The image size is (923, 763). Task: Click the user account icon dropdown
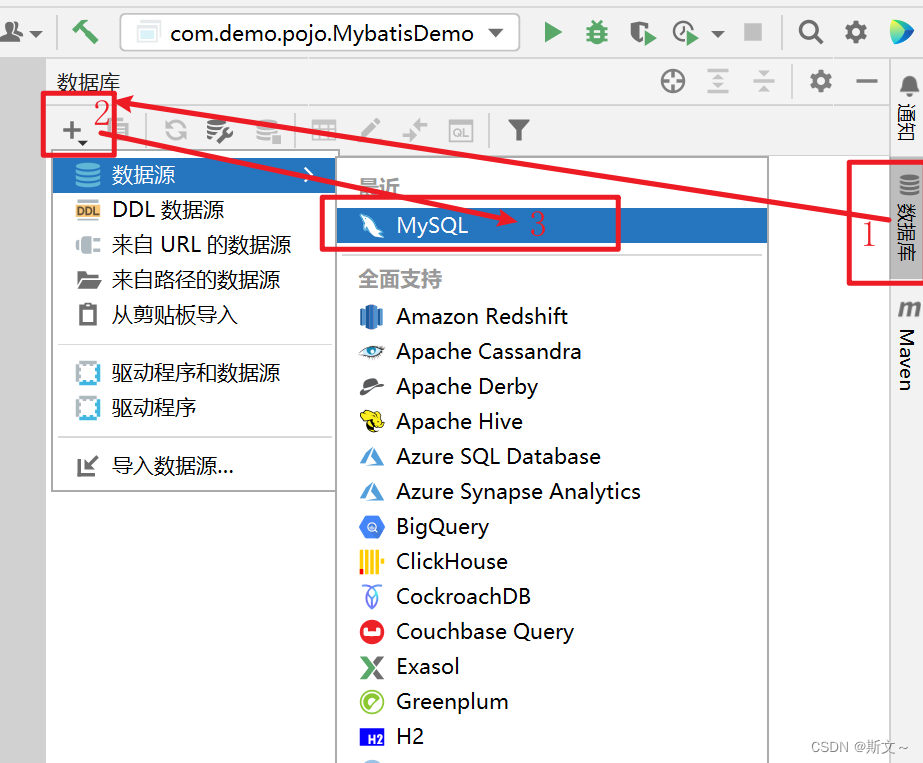click(x=21, y=33)
